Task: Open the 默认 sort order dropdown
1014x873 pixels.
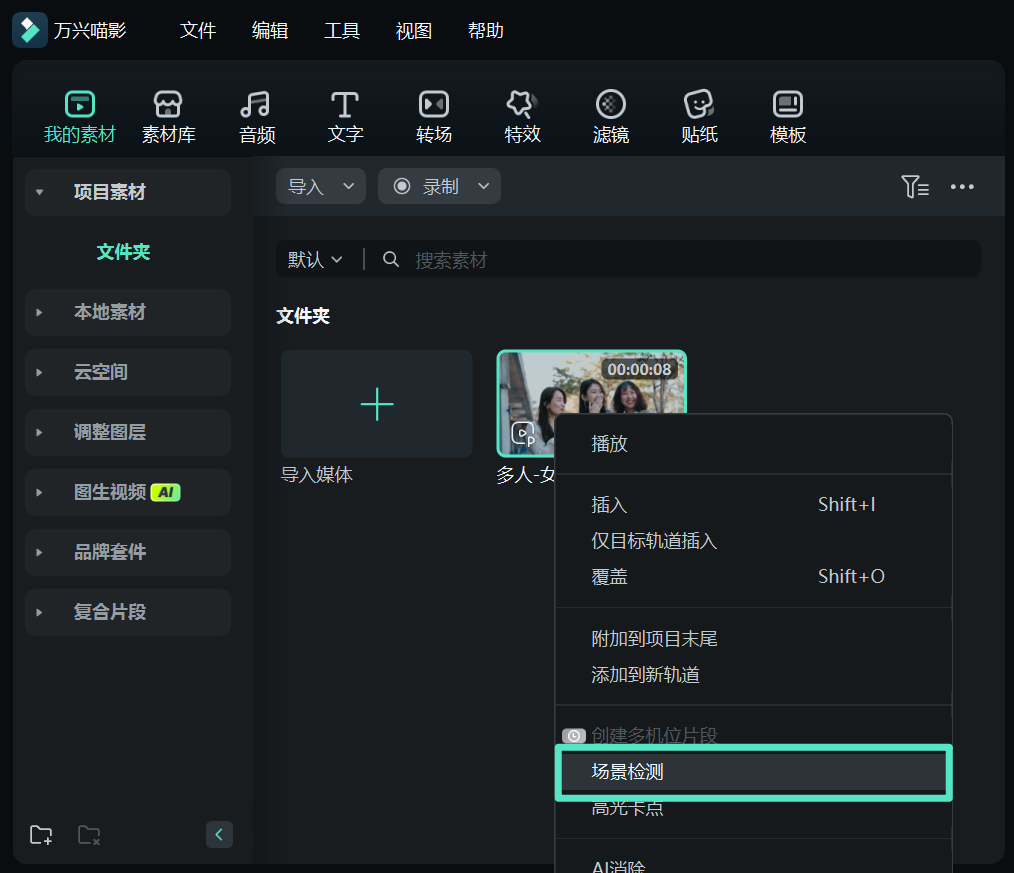Action: pyautogui.click(x=314, y=259)
